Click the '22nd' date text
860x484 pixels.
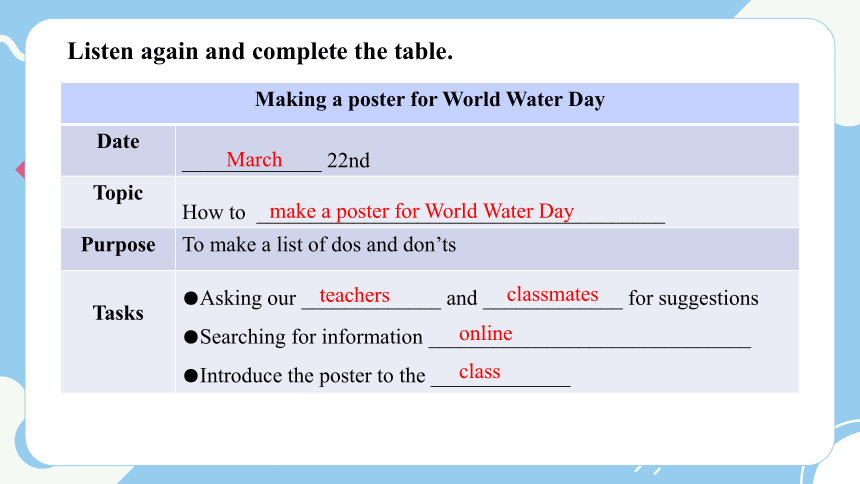[348, 161]
